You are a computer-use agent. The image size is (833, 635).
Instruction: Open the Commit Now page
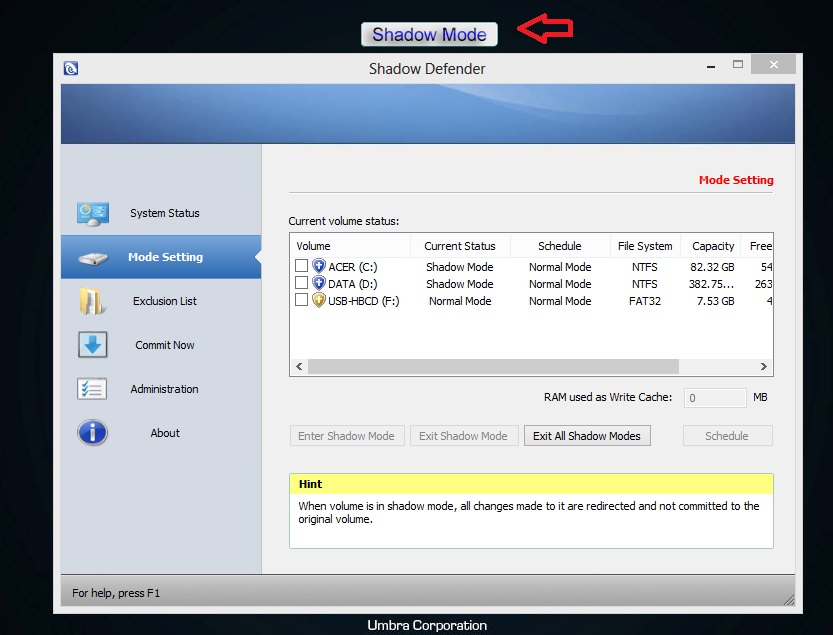tap(161, 345)
